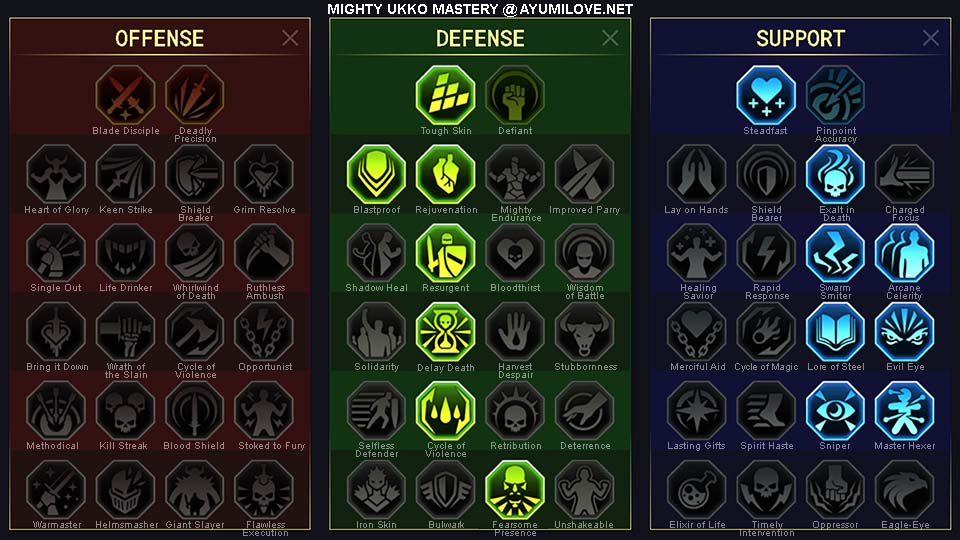
Task: Select the Steadfast mastery icon
Action: (x=766, y=96)
